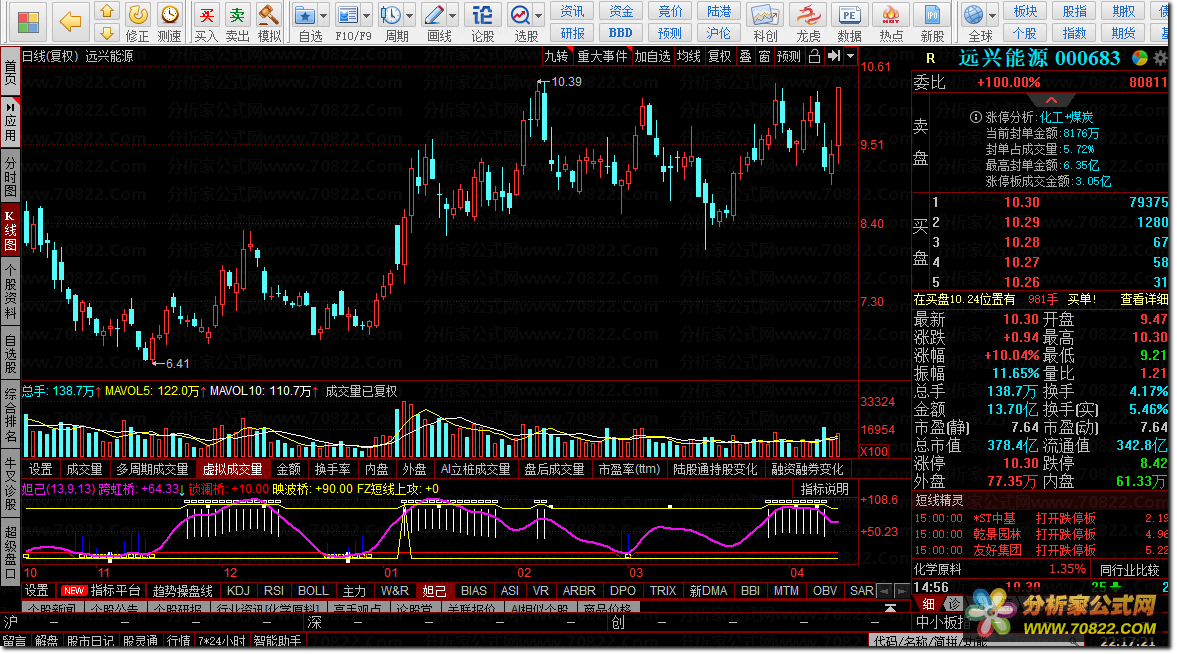
Task: Open the chart toolbar dropdown arrow
Action: (x=850, y=56)
